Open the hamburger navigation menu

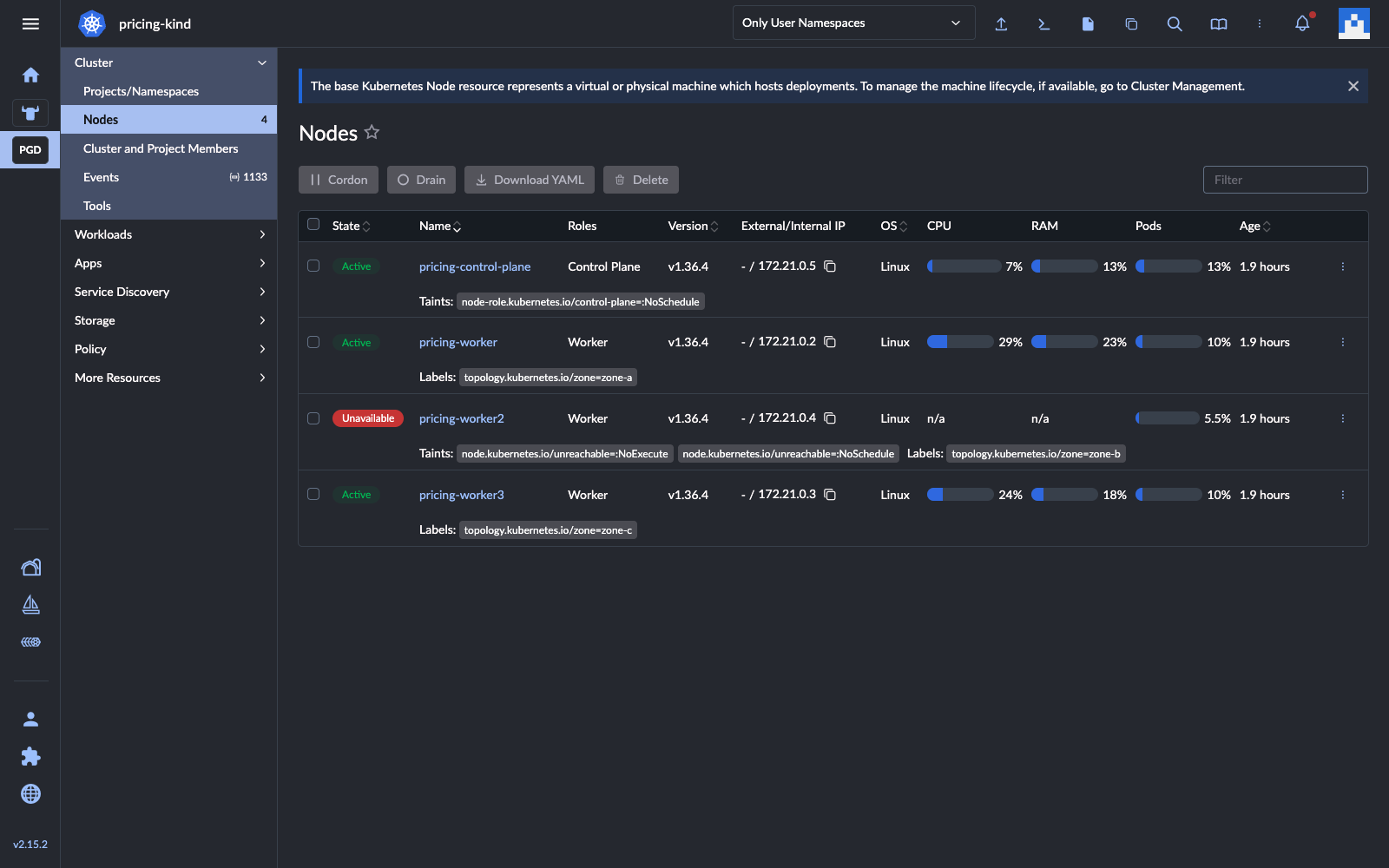click(x=30, y=23)
